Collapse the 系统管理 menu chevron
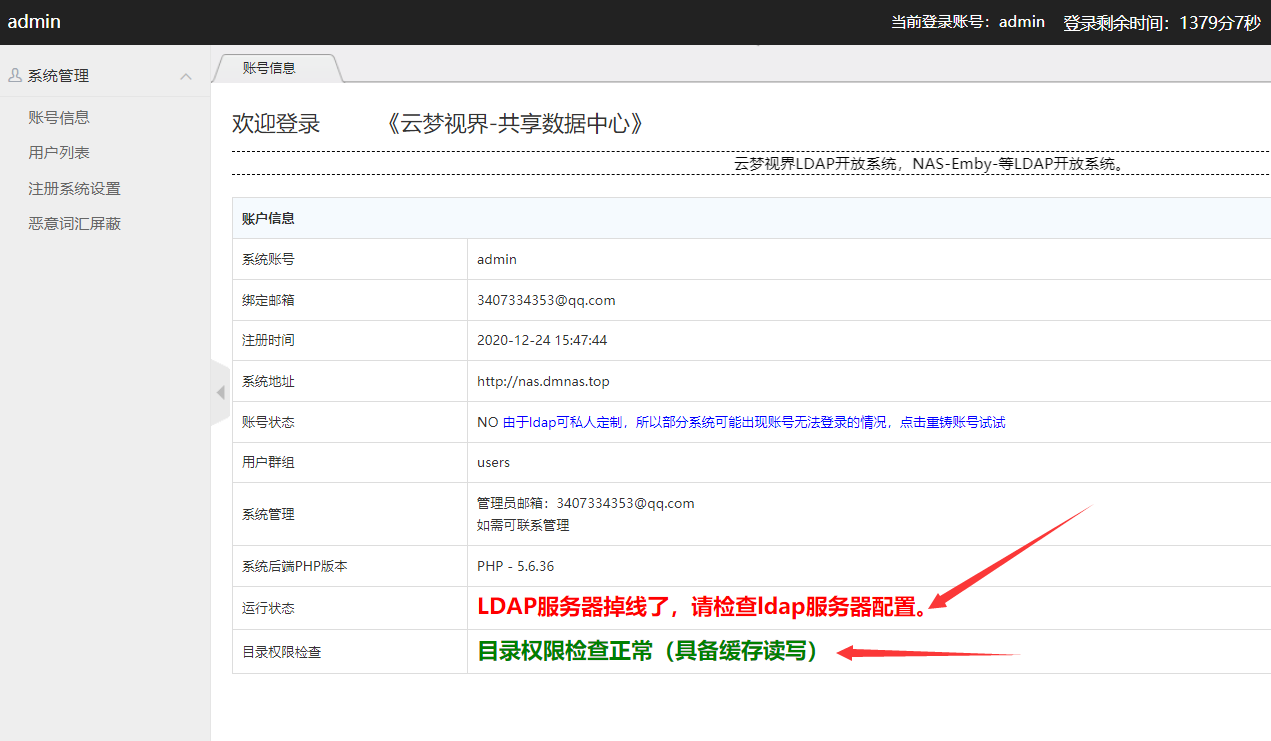1271x741 pixels. point(185,76)
